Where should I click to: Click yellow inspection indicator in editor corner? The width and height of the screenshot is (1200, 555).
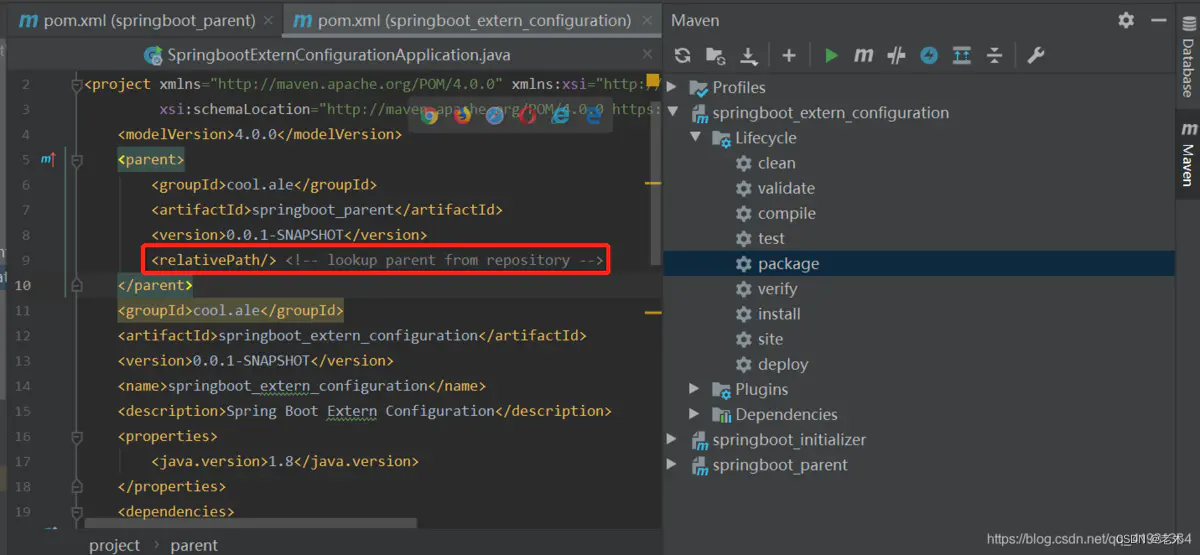coord(653,79)
